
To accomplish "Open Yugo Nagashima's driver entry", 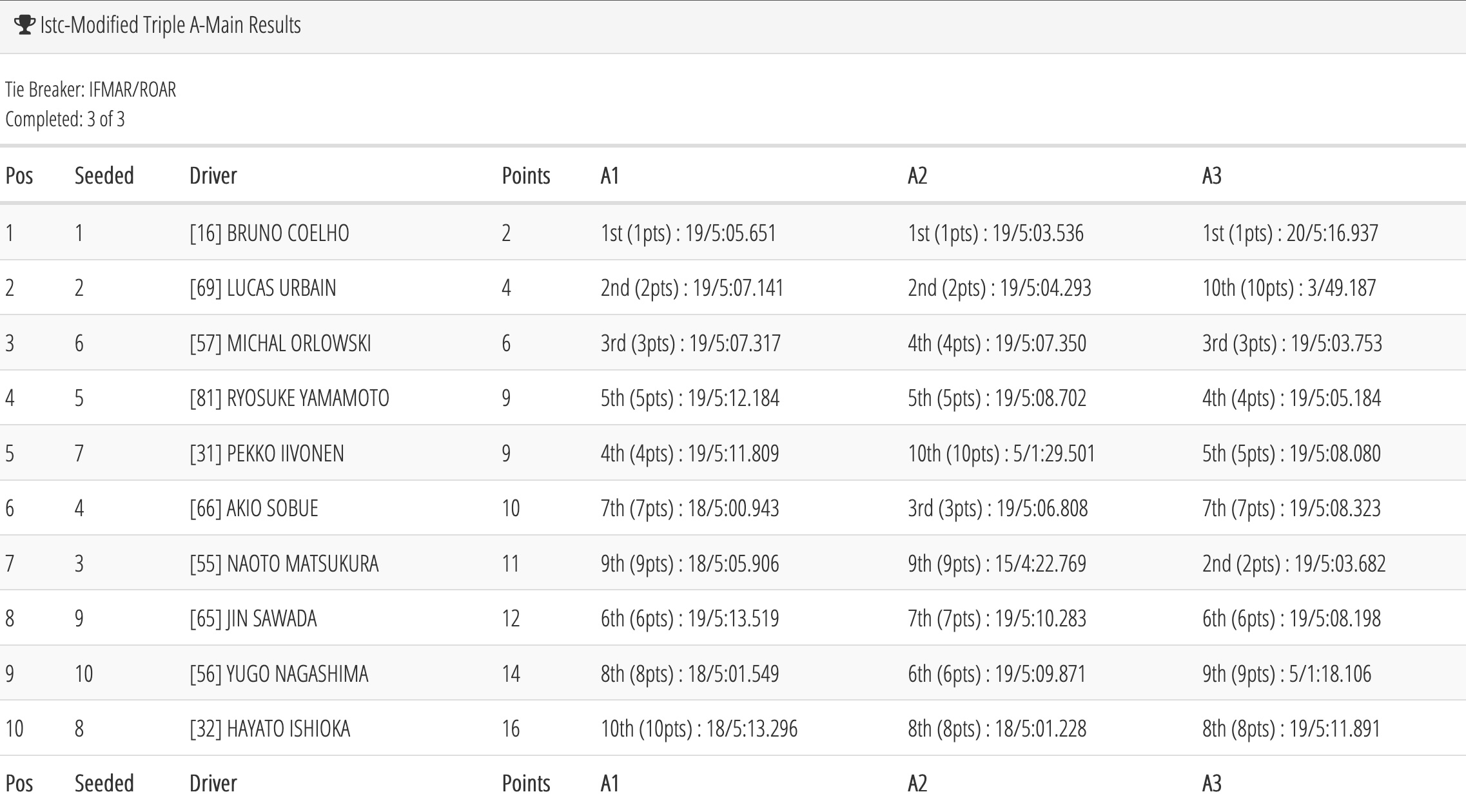I will coord(279,673).
